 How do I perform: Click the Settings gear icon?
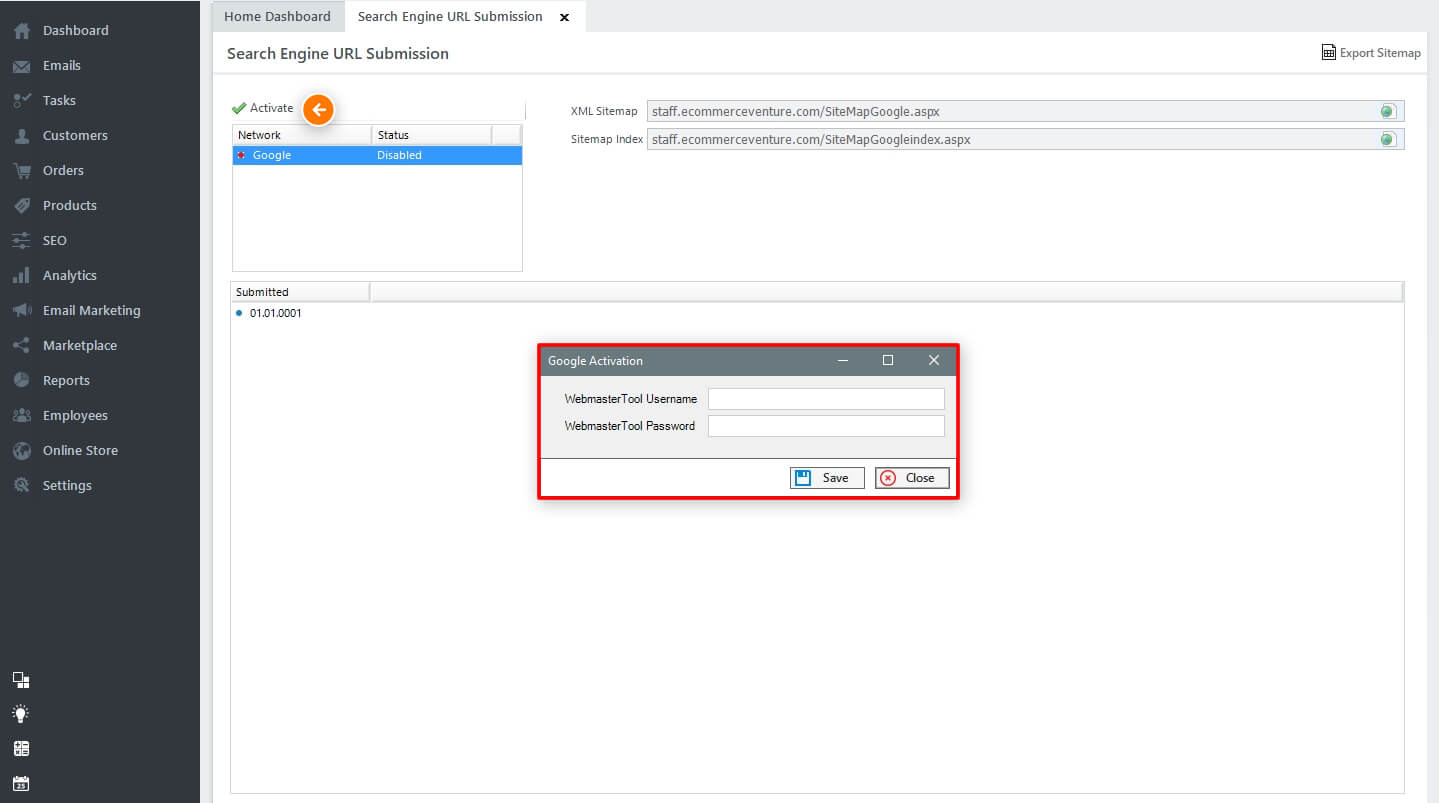(21, 486)
